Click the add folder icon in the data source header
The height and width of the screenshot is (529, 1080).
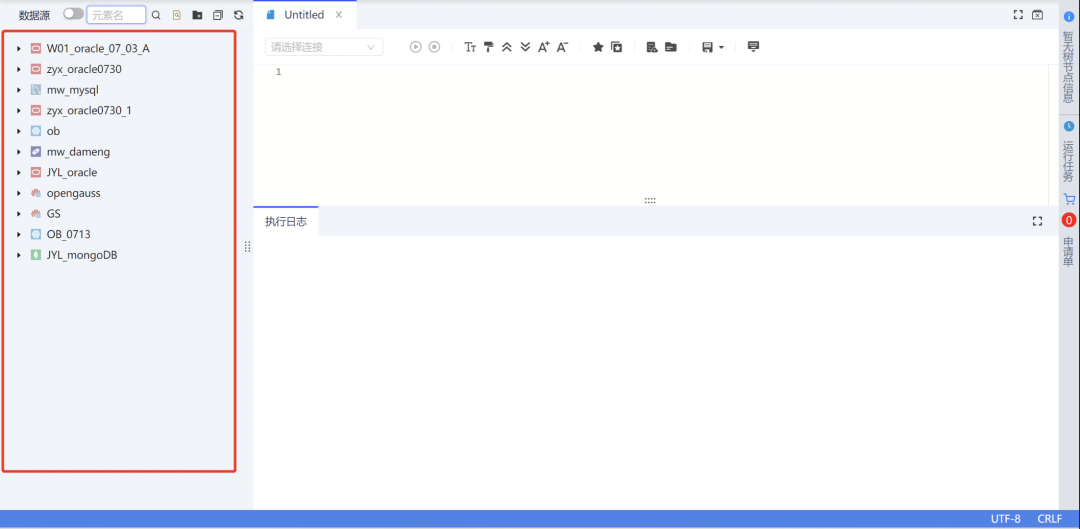197,15
